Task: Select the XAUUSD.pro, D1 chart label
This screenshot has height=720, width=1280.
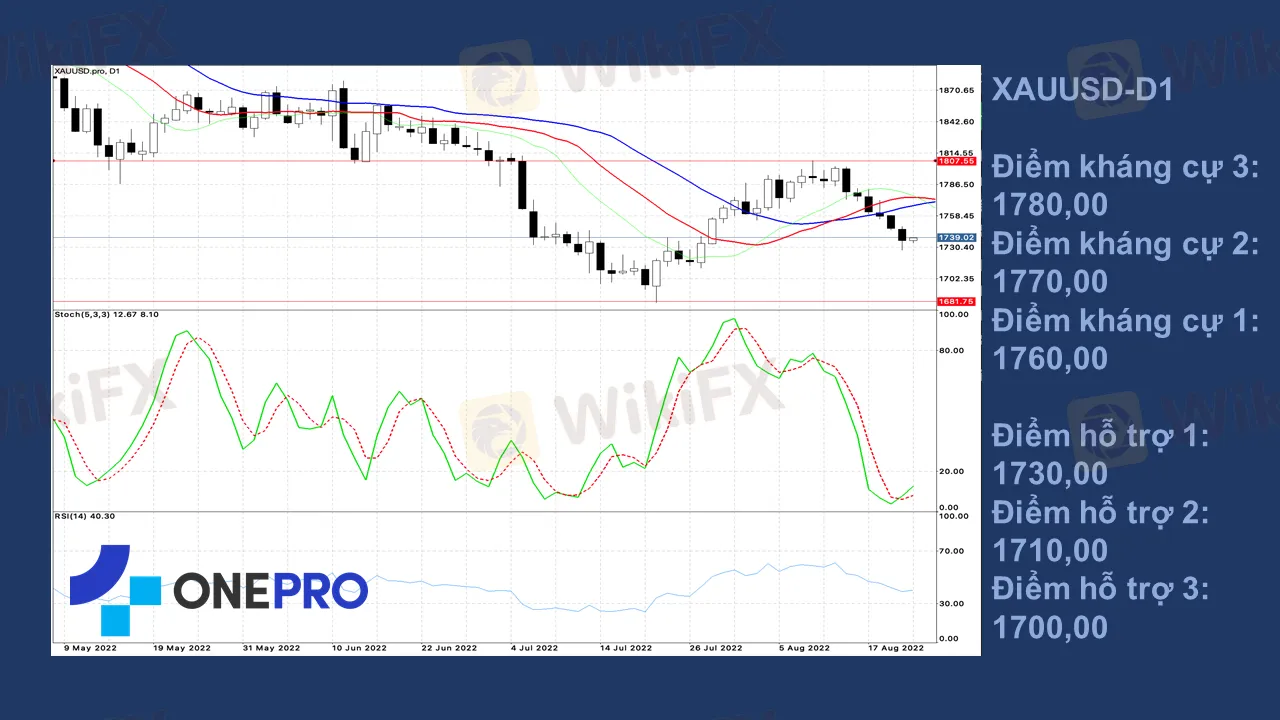Action: pyautogui.click(x=87, y=71)
